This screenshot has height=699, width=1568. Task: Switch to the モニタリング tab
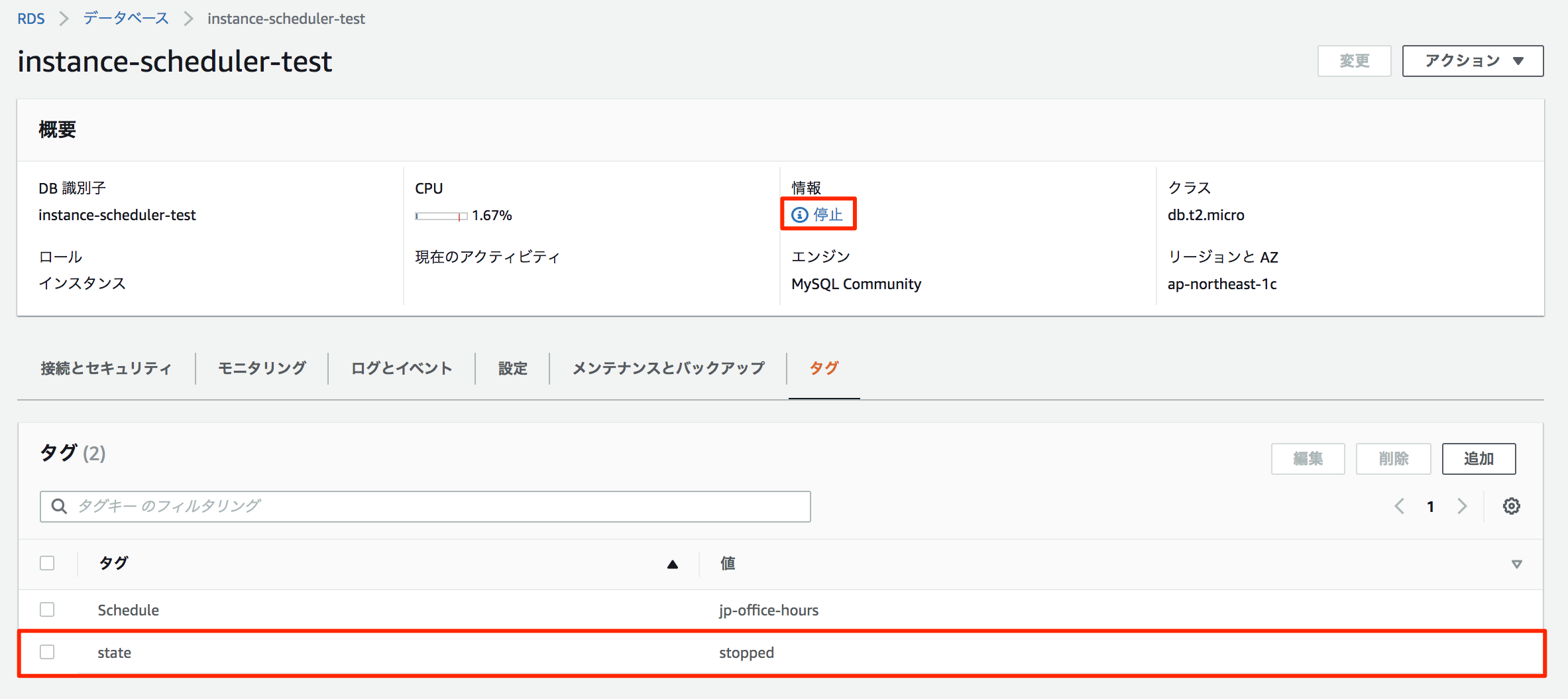click(260, 368)
